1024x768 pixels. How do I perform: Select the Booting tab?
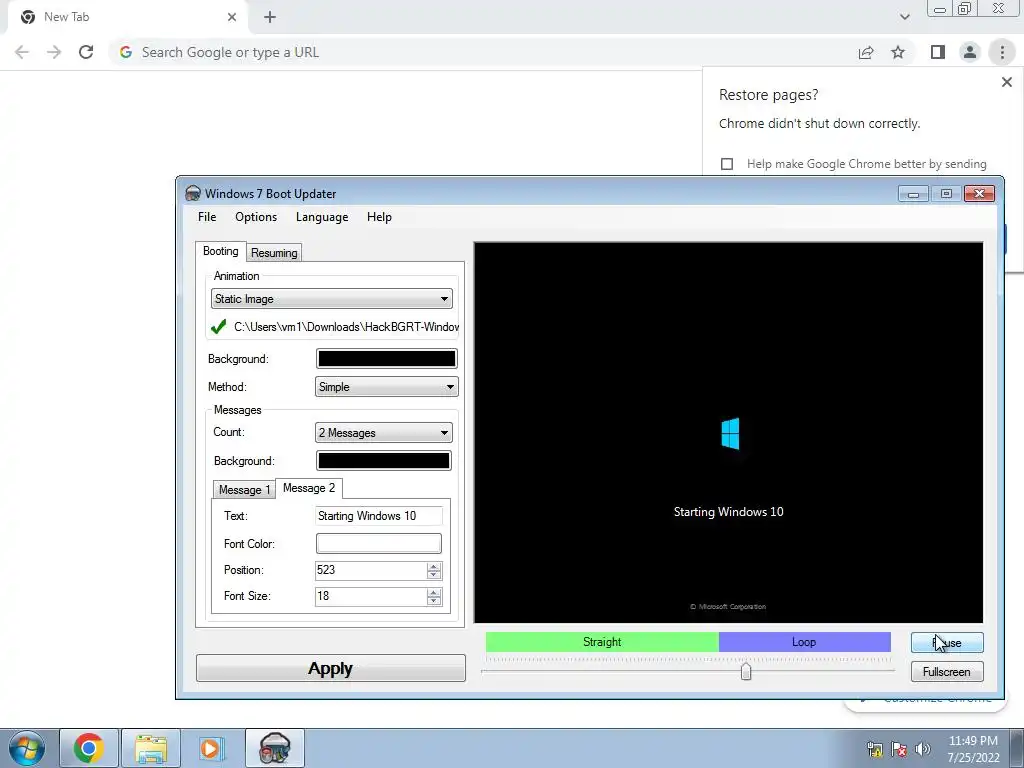[x=221, y=251]
